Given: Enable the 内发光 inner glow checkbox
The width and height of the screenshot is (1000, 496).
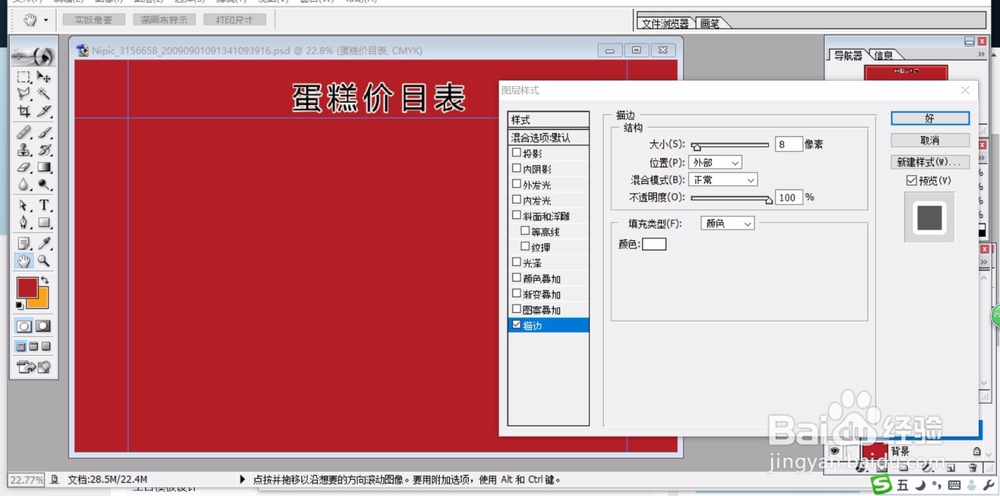Looking at the screenshot, I should 517,200.
